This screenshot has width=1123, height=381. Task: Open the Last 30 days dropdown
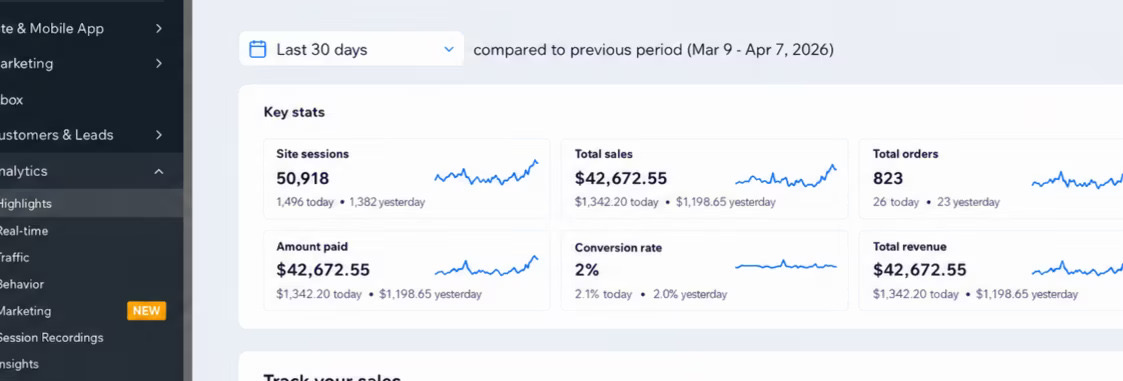(x=352, y=49)
